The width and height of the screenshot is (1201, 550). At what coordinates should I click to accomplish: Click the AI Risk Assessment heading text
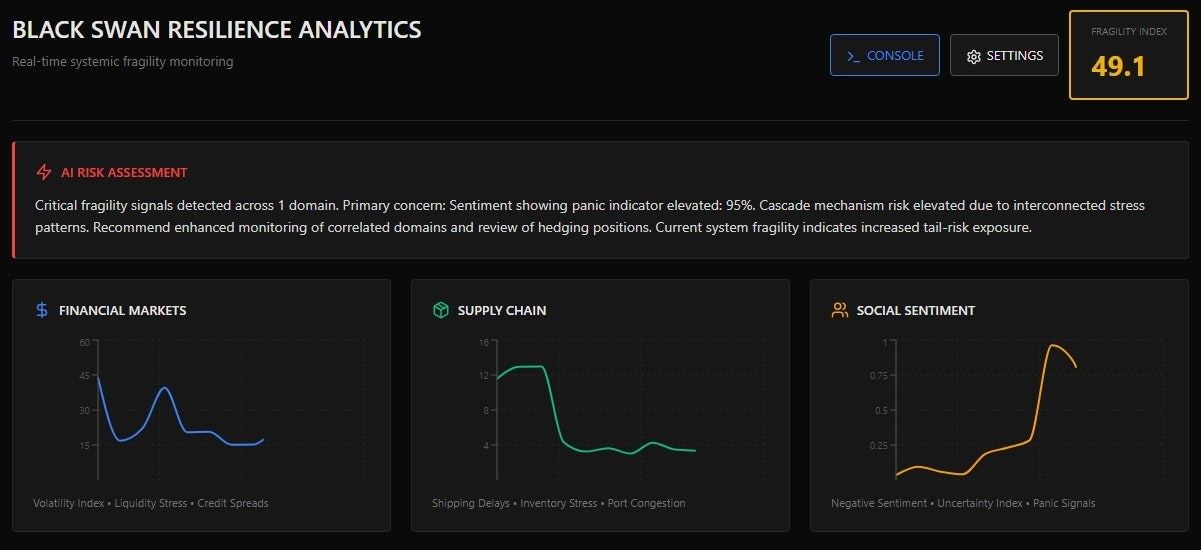tap(124, 172)
